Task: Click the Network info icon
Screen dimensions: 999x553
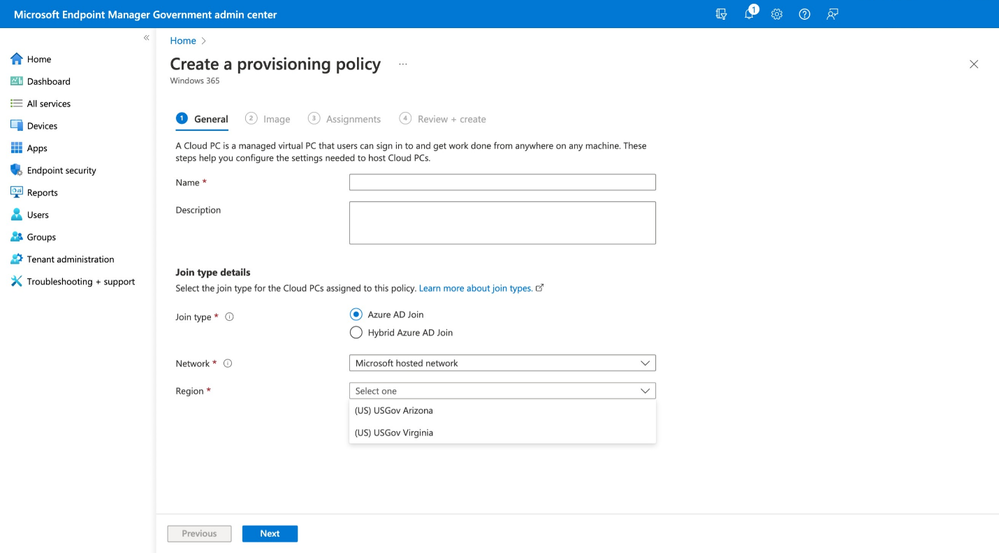Action: pyautogui.click(x=227, y=363)
